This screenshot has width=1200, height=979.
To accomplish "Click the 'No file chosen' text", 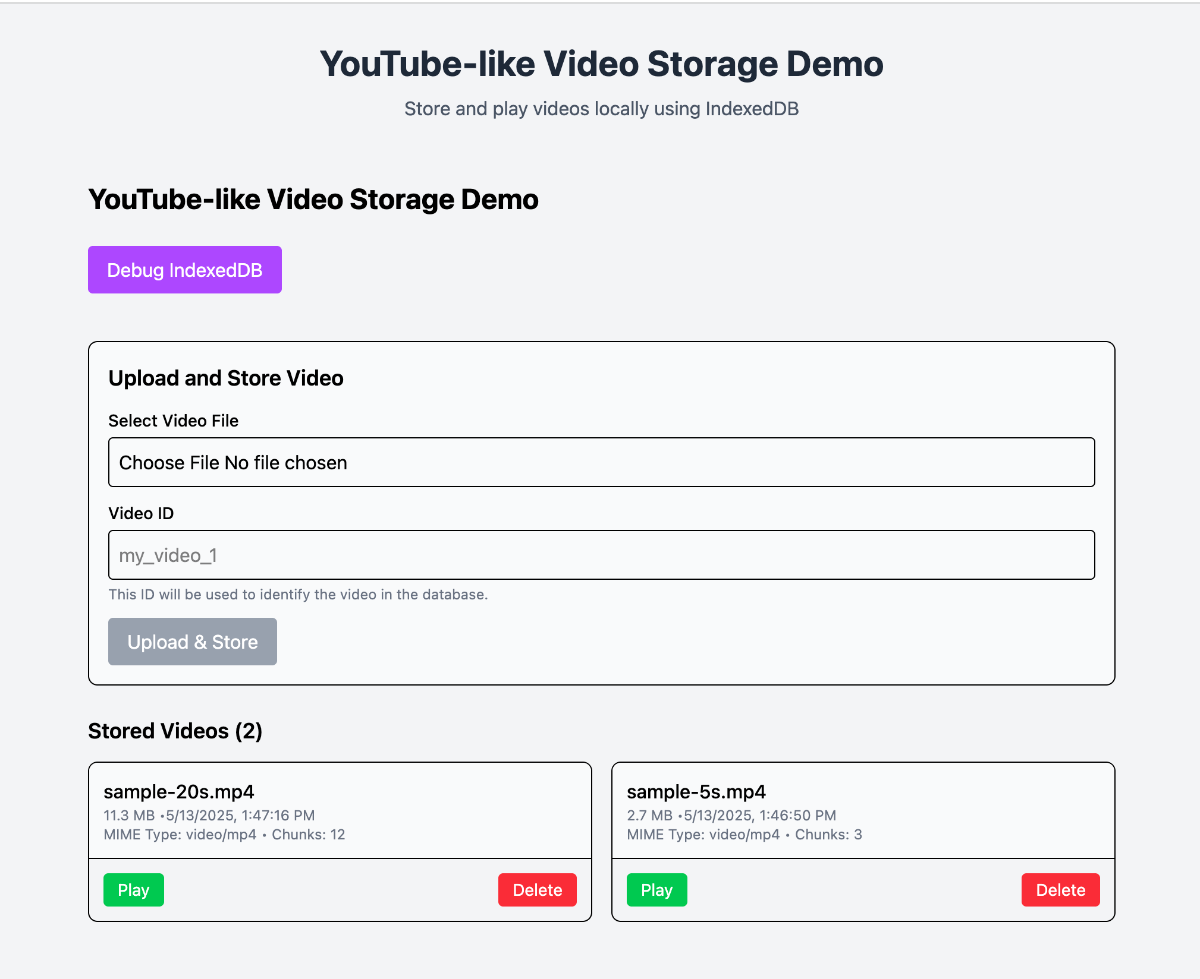I will [x=286, y=463].
